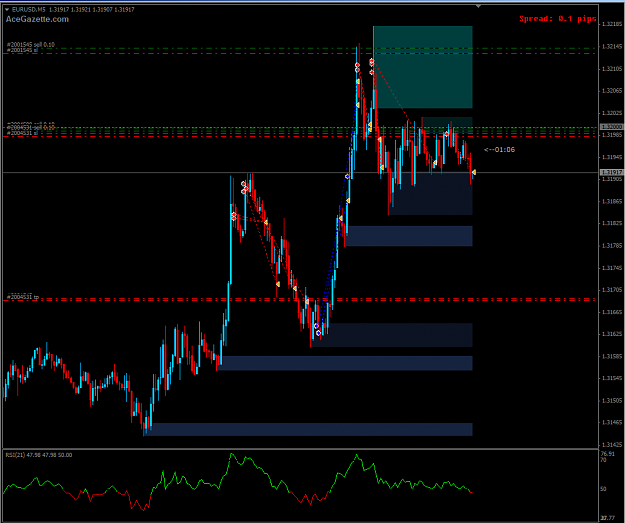Click the 1.31425 price scale value

coord(611,444)
